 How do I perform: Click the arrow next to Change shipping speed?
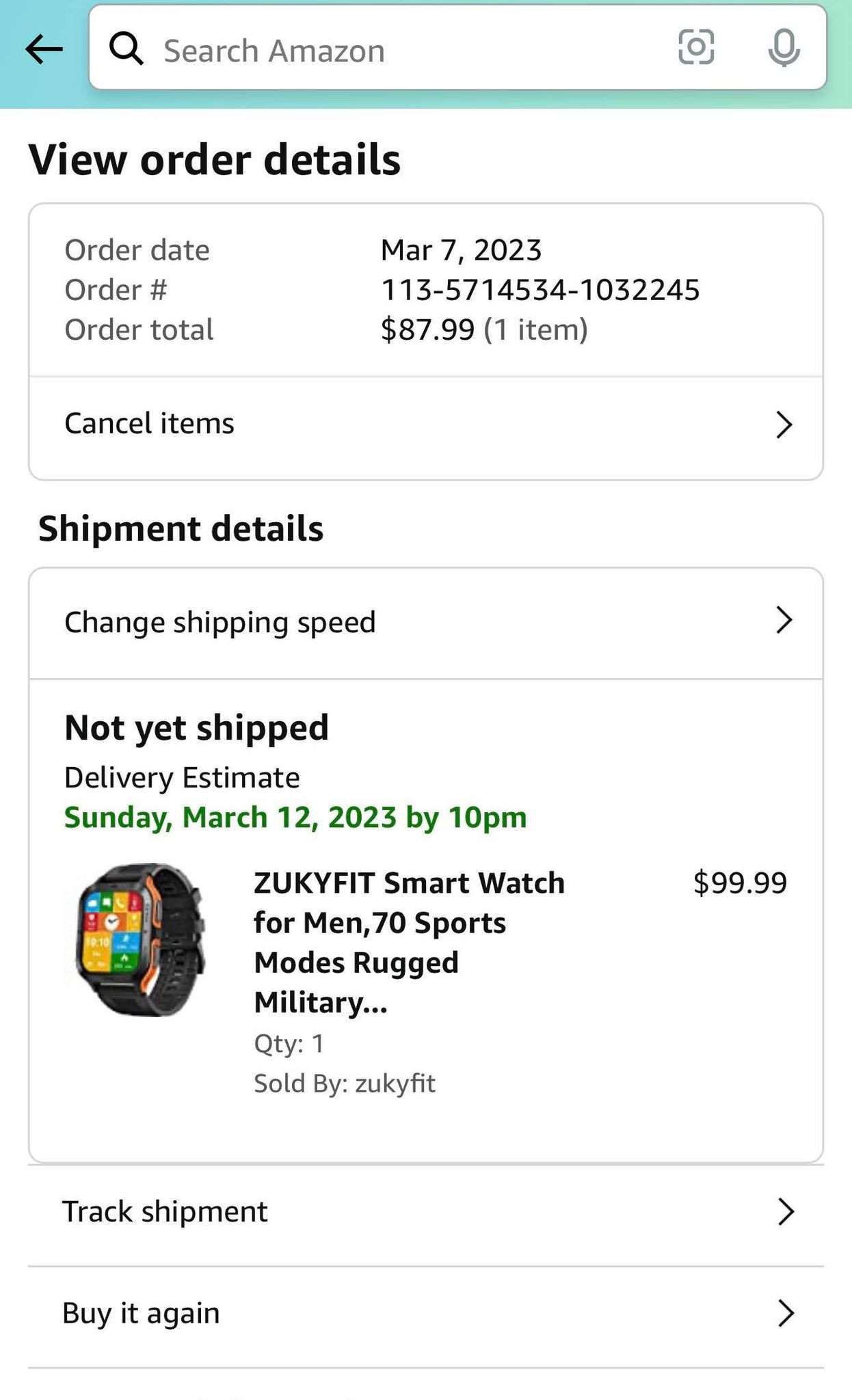[784, 621]
